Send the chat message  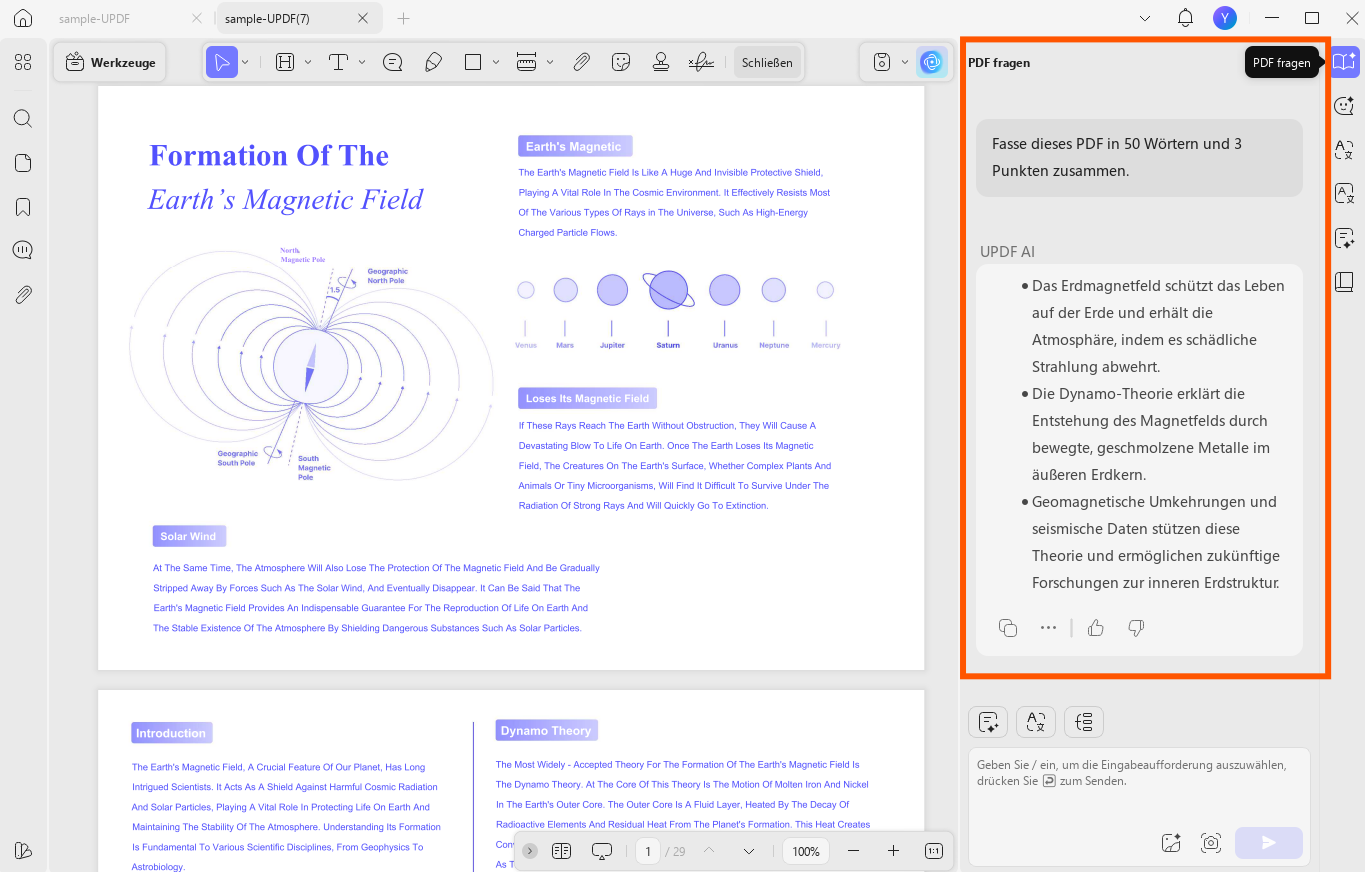click(x=1269, y=843)
